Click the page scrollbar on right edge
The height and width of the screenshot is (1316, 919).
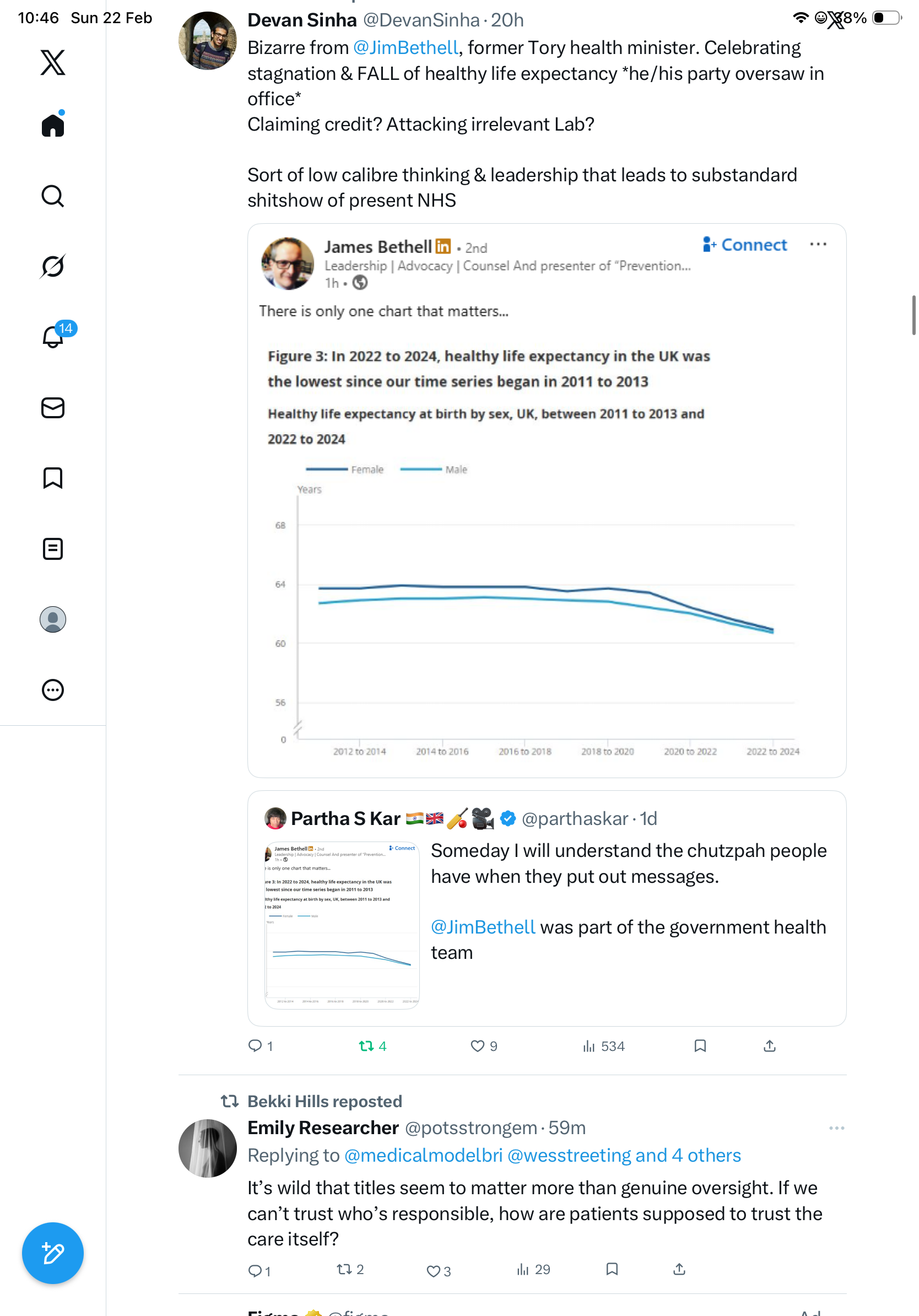pyautogui.click(x=913, y=315)
